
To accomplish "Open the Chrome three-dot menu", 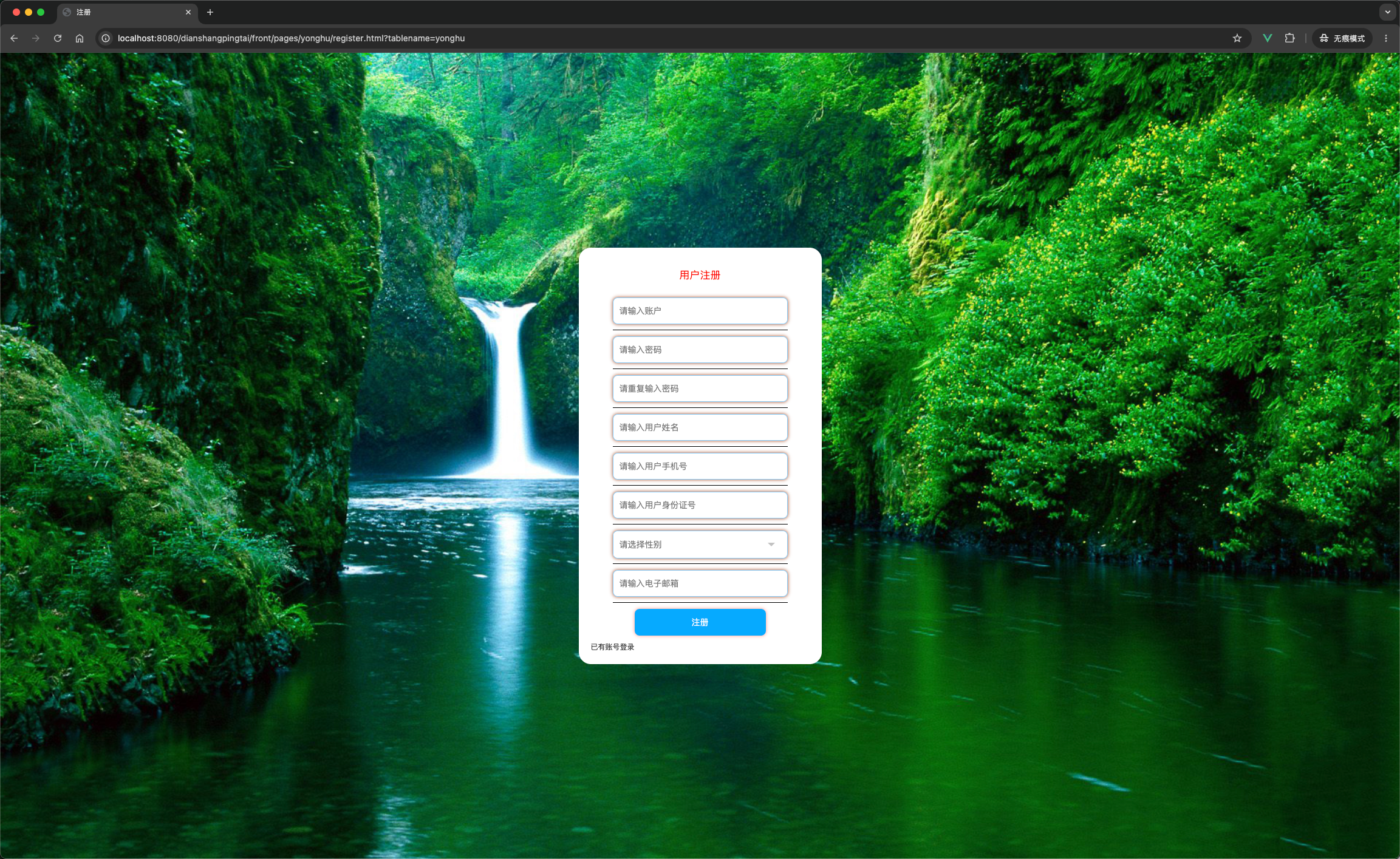I will 1386,38.
